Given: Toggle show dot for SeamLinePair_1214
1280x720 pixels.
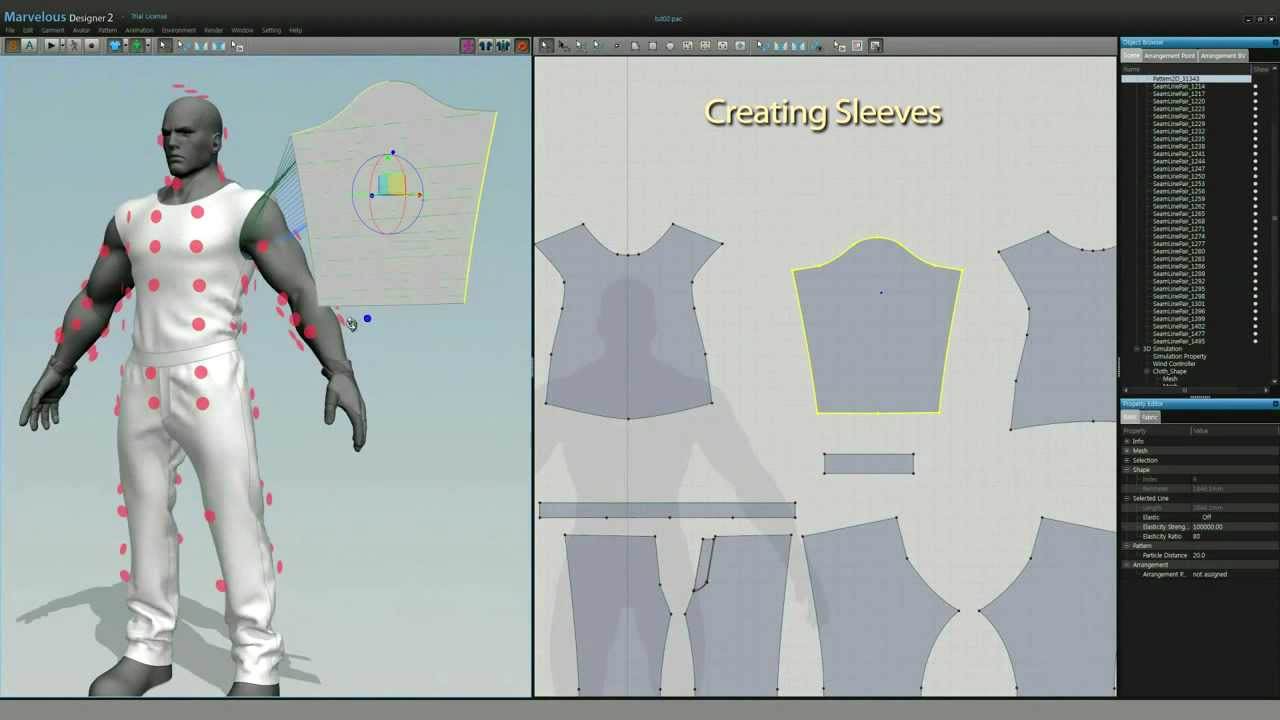Looking at the screenshot, I should (x=1255, y=86).
